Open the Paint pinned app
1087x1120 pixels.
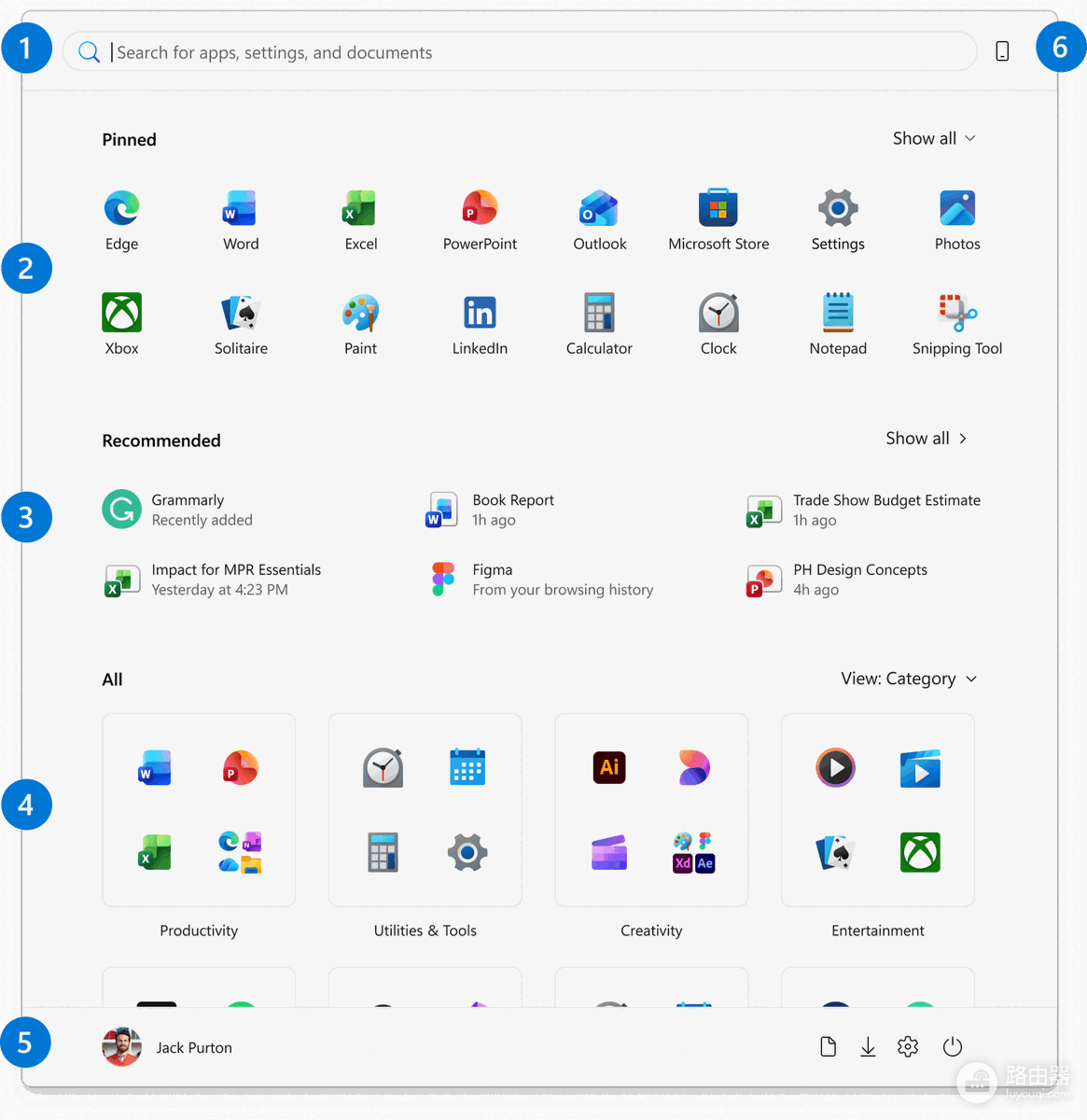pos(360,325)
